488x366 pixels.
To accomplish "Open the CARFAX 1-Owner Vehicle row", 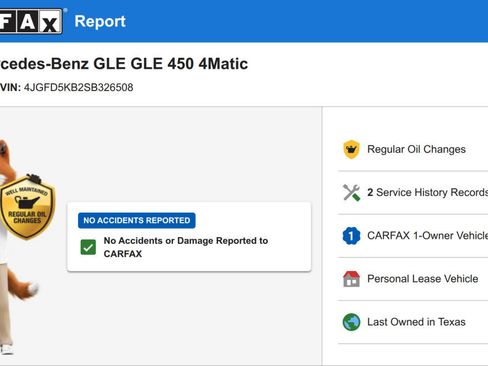I will pyautogui.click(x=413, y=236).
